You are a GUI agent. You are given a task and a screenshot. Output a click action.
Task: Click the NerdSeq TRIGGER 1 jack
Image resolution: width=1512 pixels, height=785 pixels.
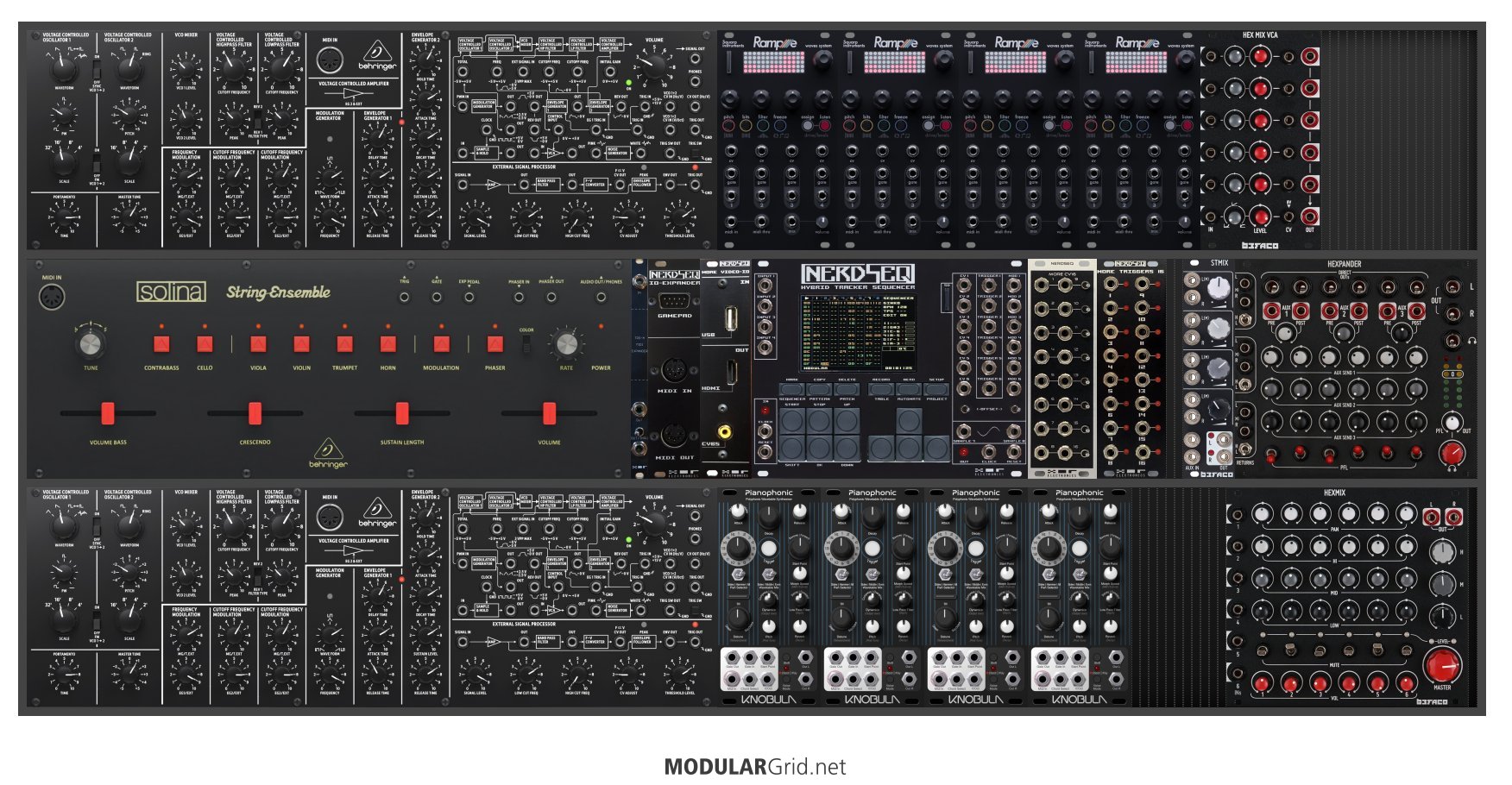(989, 286)
